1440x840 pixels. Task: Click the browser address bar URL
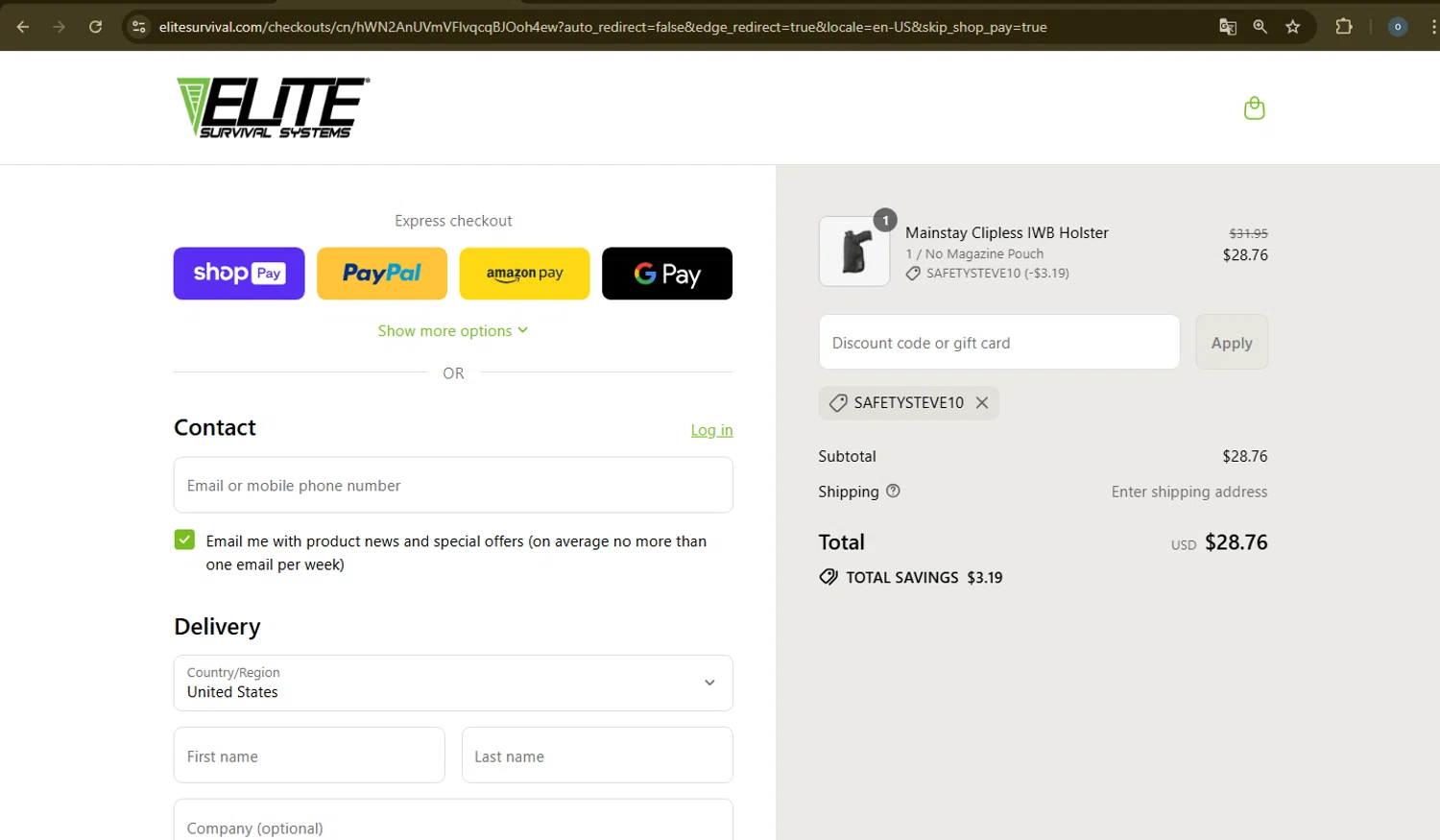pyautogui.click(x=603, y=27)
